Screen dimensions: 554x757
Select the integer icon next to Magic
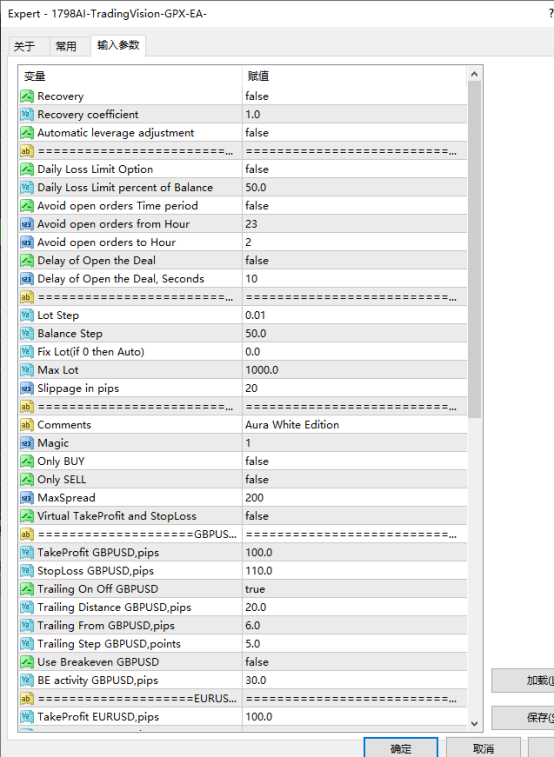click(x=27, y=443)
